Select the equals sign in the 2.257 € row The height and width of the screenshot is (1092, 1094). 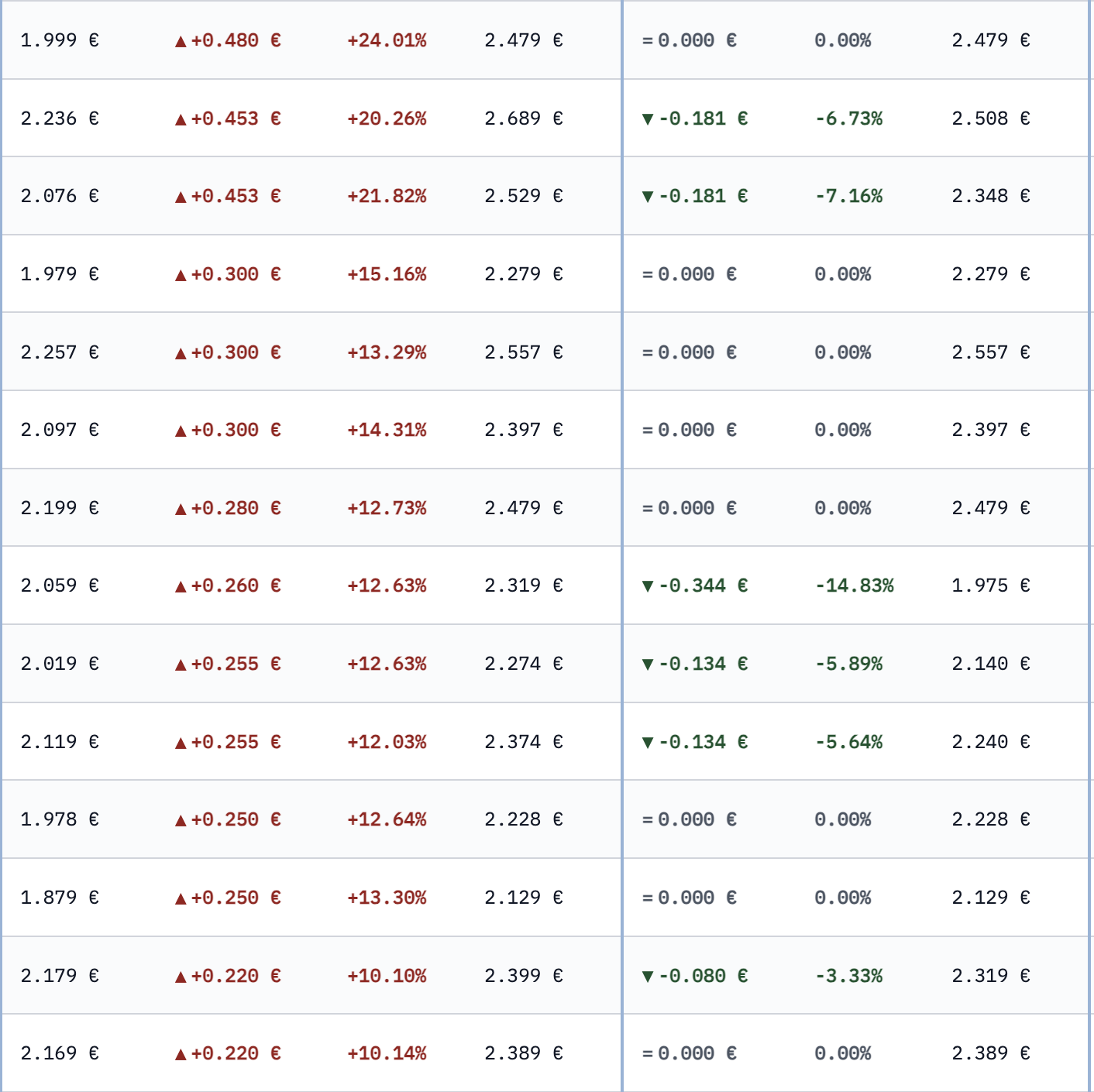tap(648, 353)
